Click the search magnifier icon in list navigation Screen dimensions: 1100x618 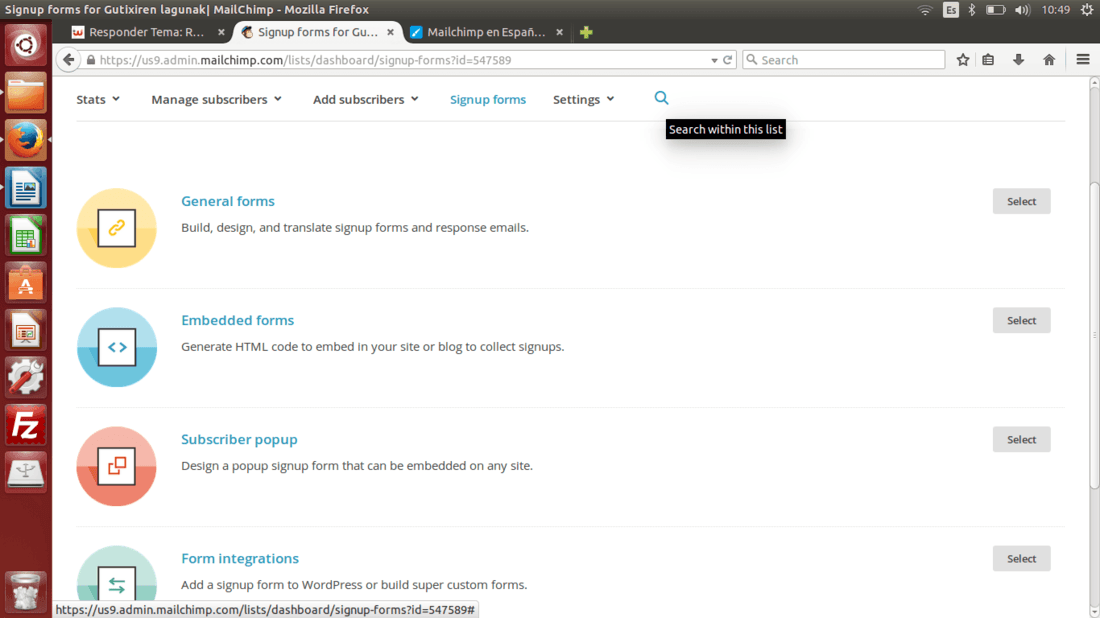pos(661,98)
